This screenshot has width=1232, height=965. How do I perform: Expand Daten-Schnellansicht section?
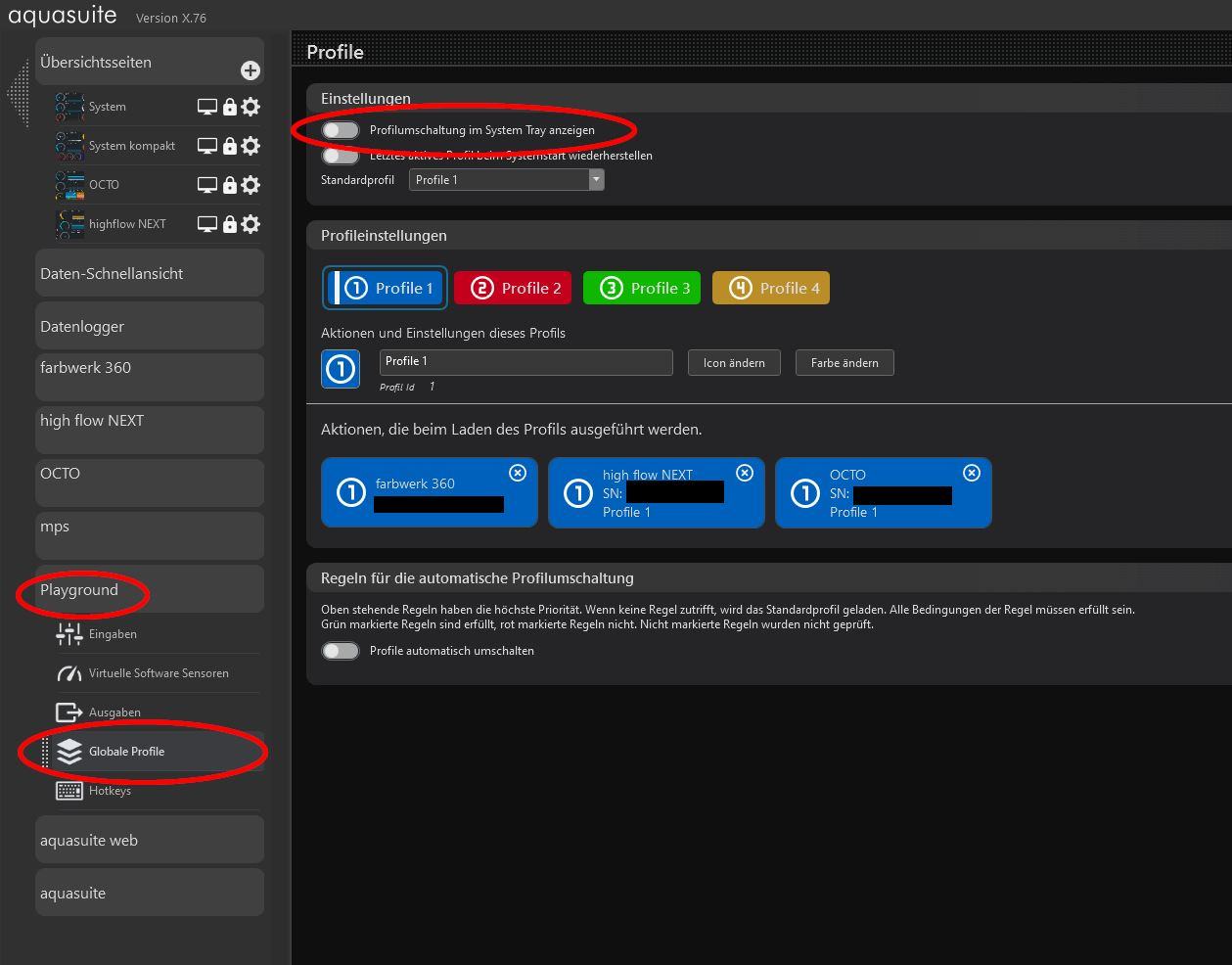pos(150,273)
